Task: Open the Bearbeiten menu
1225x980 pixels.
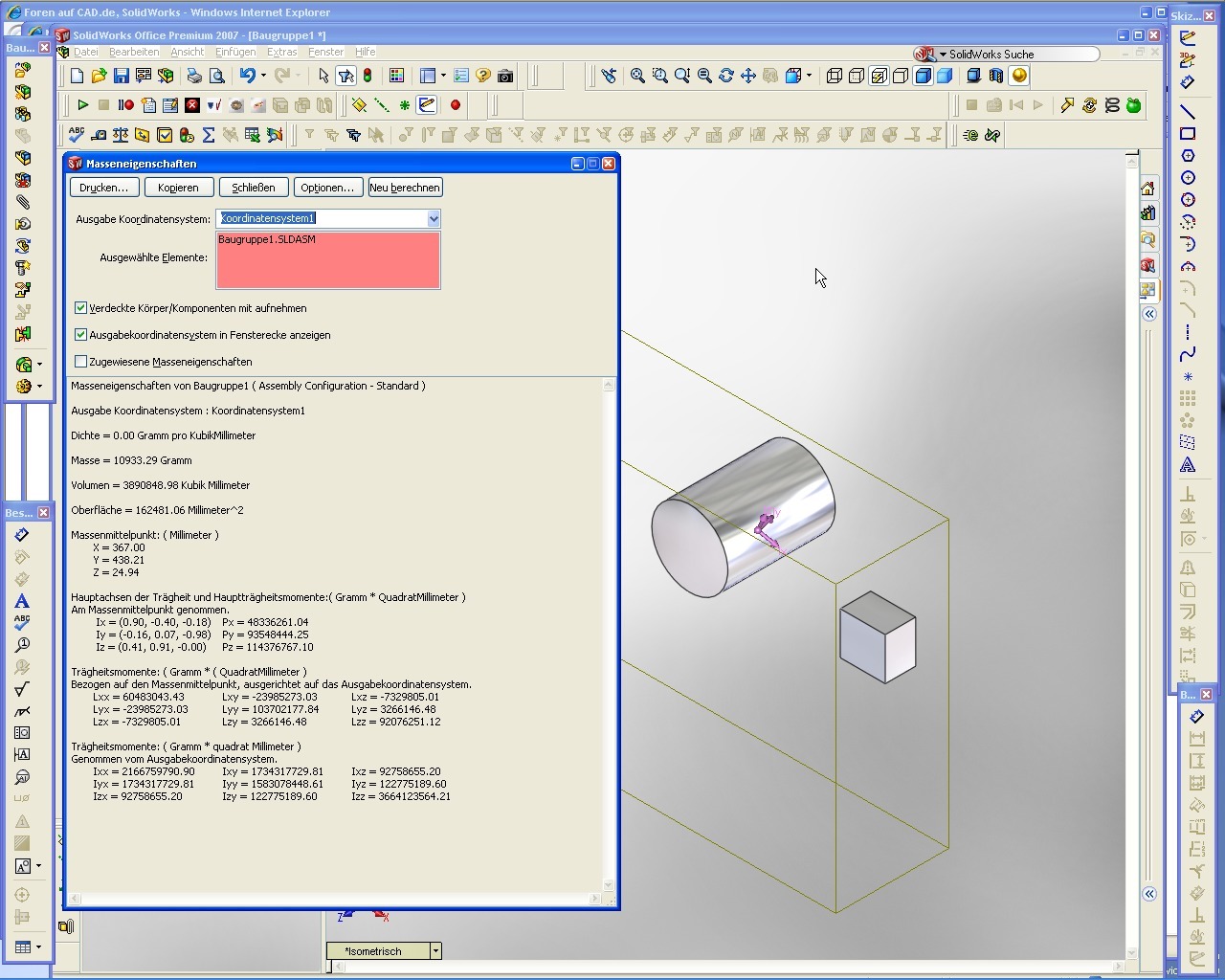Action: (x=134, y=52)
